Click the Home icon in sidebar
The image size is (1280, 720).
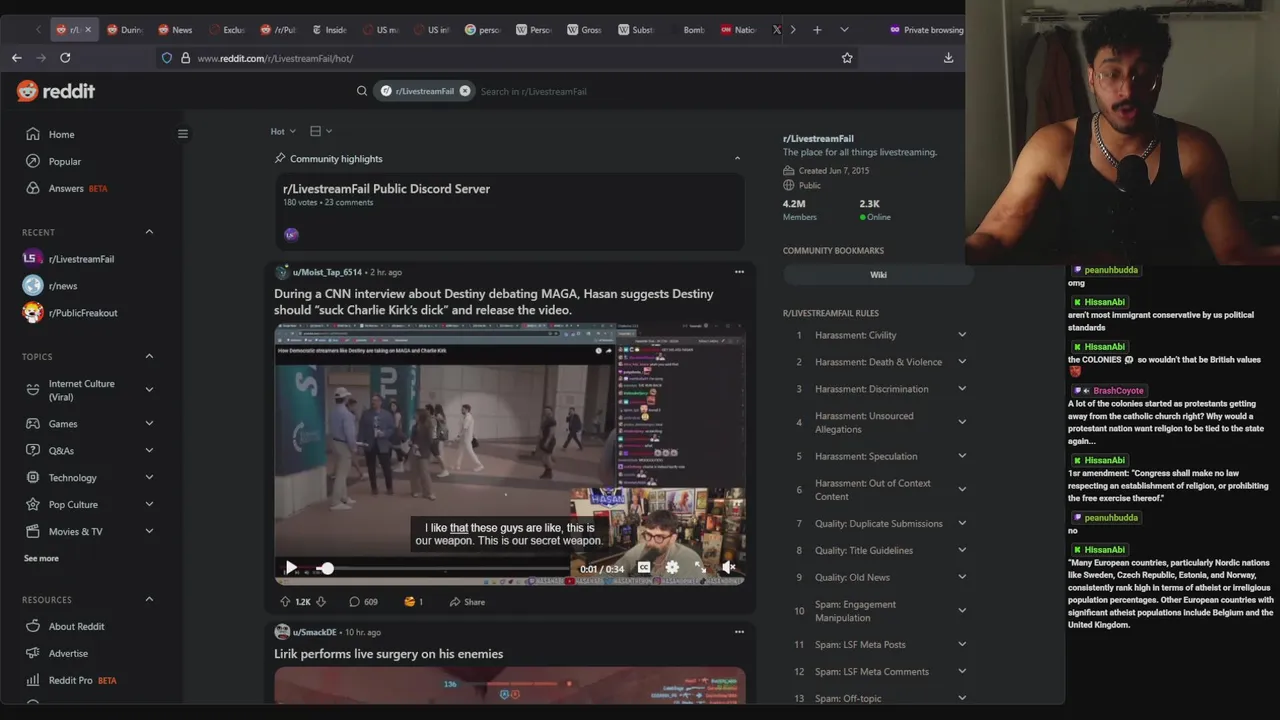pos(33,134)
